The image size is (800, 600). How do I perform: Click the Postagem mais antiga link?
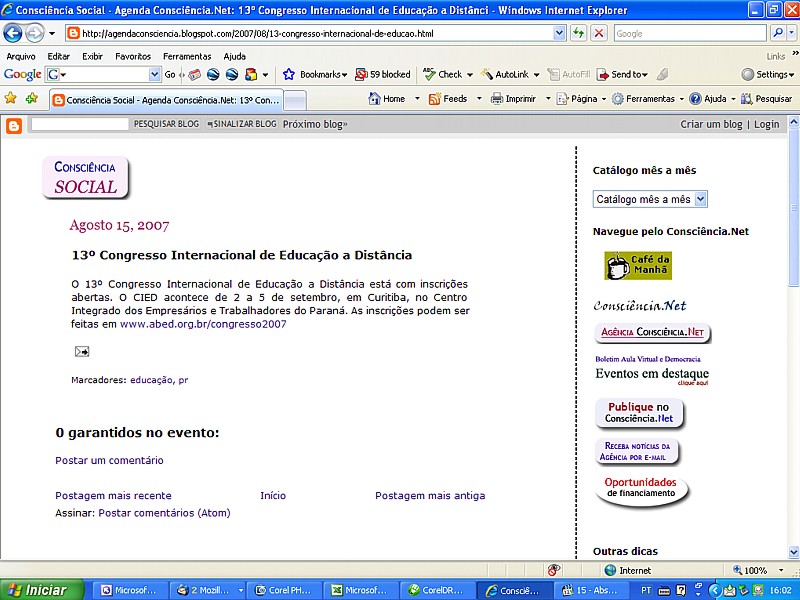pos(430,495)
